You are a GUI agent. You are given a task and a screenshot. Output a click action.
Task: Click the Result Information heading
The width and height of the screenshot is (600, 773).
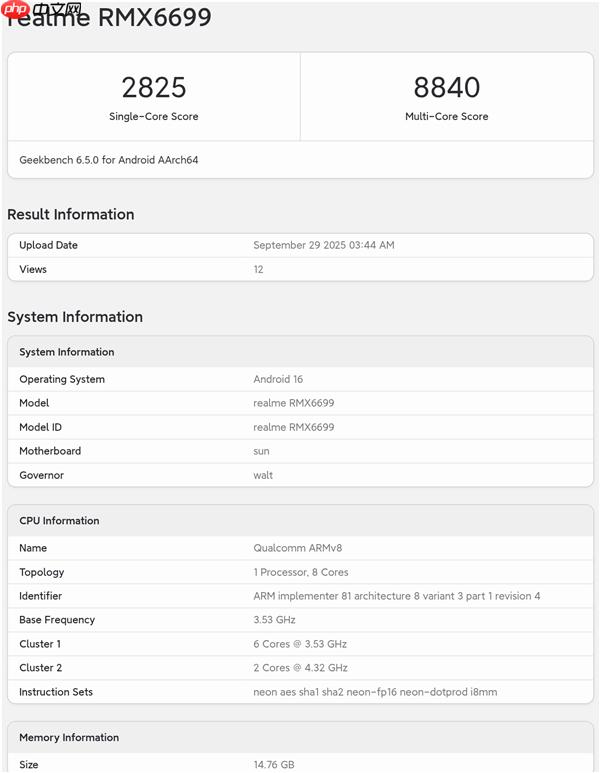70,214
